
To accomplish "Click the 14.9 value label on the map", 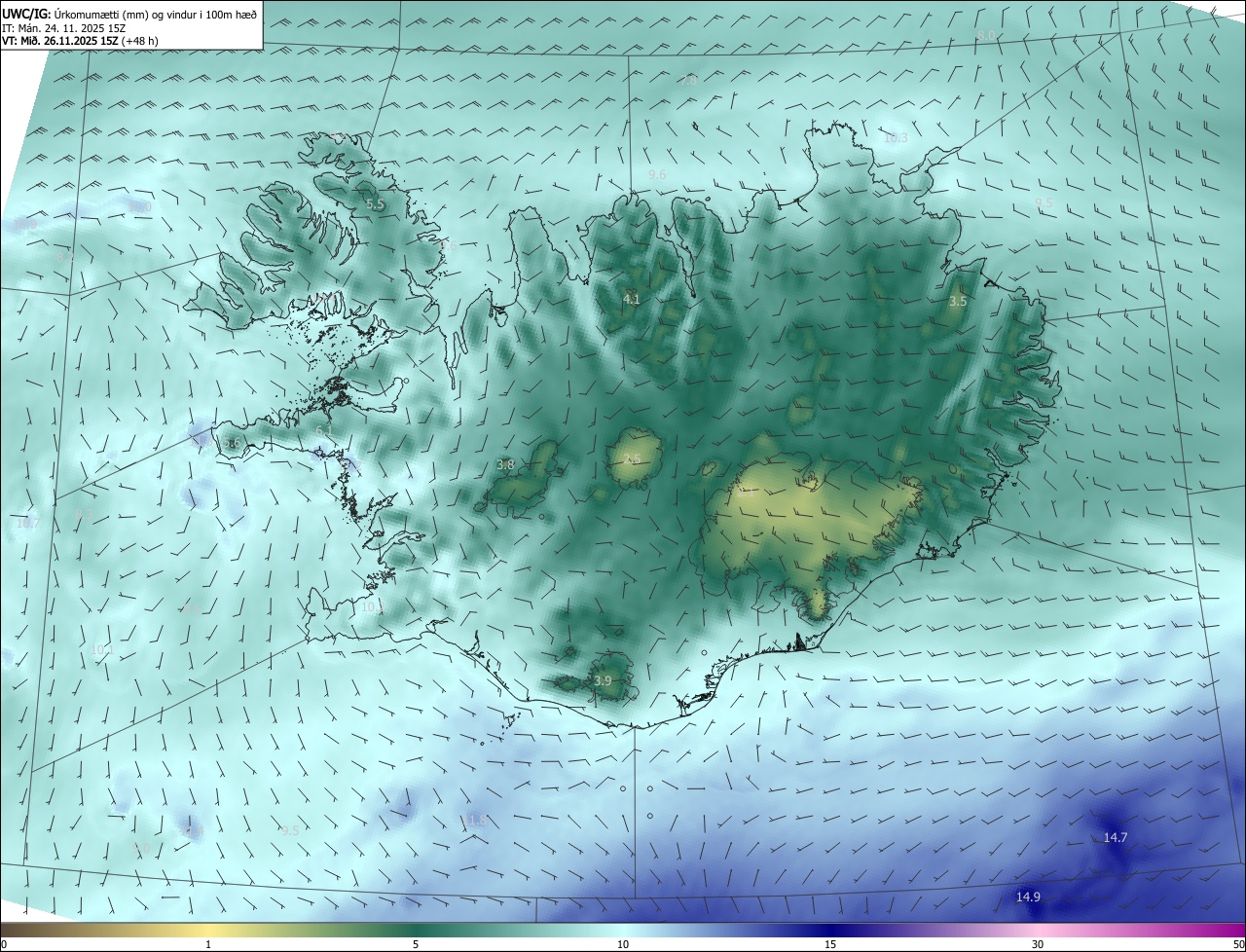I will [x=1028, y=897].
